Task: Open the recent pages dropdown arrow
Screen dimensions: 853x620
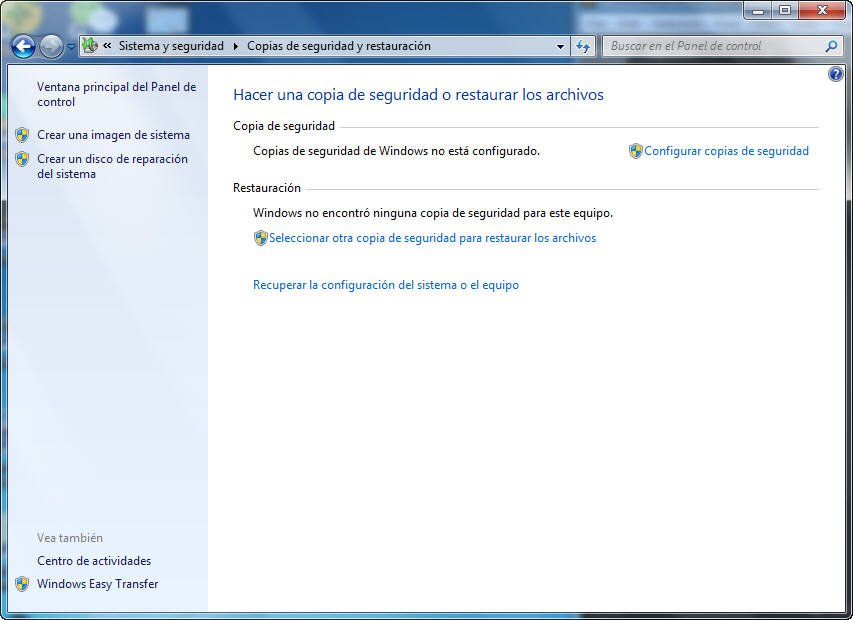Action: pos(71,47)
